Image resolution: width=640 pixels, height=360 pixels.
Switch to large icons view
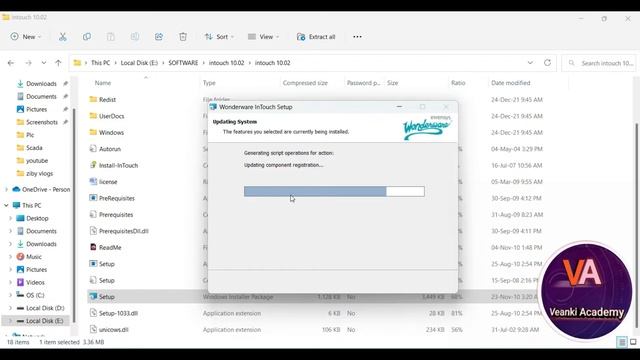[633, 342]
